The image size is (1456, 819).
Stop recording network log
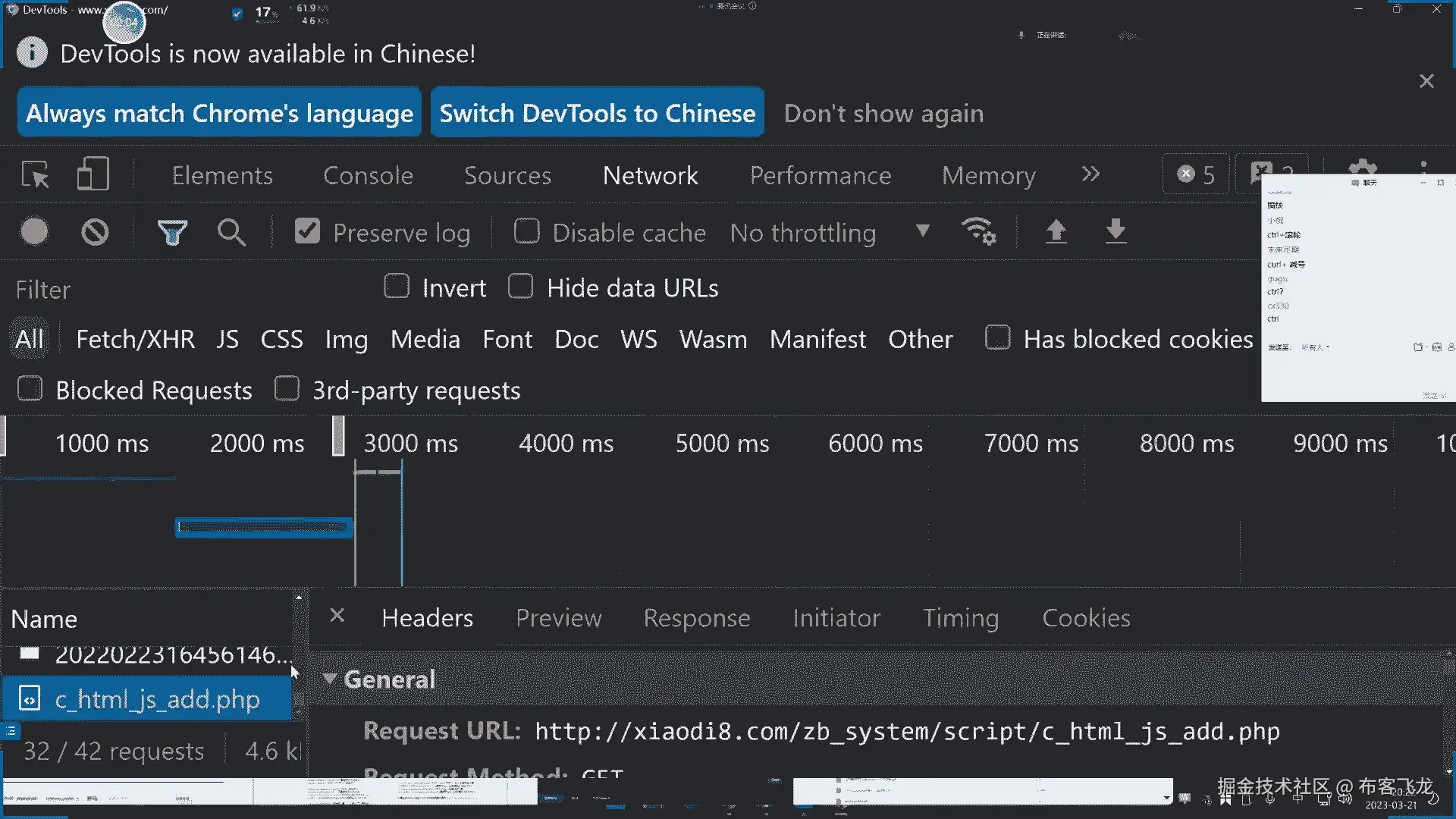[x=34, y=232]
